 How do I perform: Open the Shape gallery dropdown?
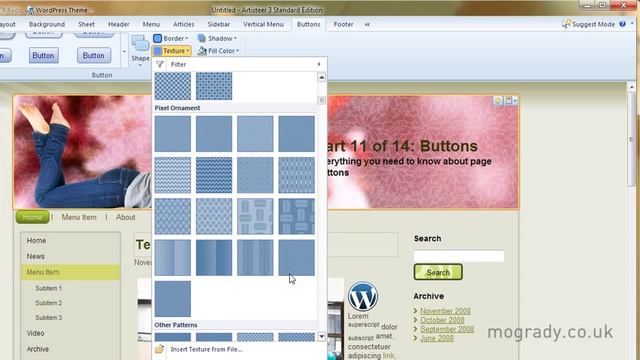[x=140, y=65]
